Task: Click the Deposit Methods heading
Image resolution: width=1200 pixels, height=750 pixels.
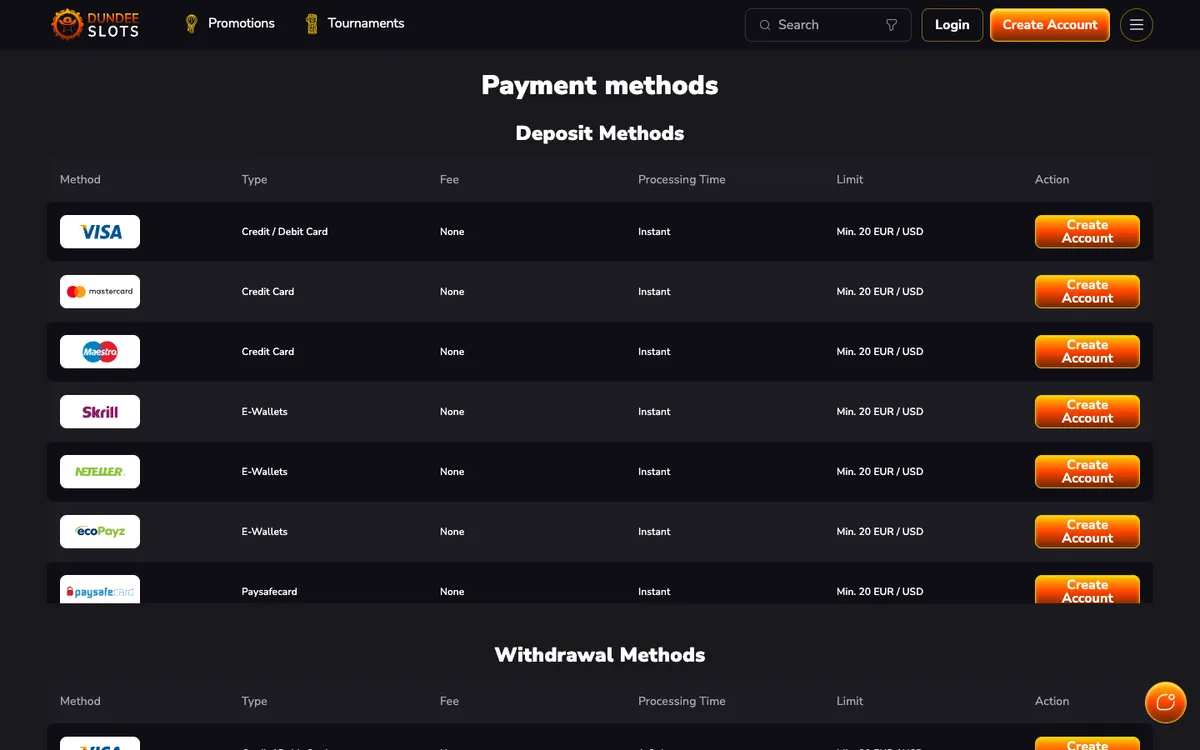Action: tap(600, 133)
